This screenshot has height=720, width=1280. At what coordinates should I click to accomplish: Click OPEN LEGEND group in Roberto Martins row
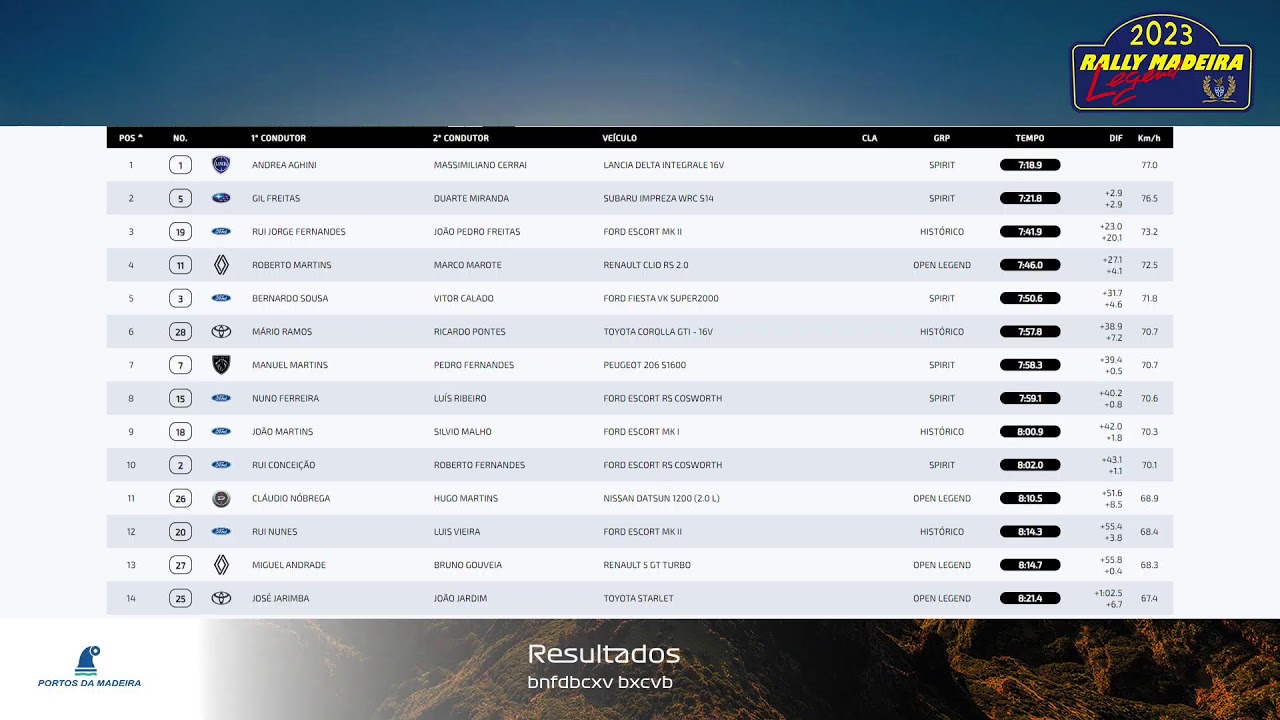[x=942, y=265]
